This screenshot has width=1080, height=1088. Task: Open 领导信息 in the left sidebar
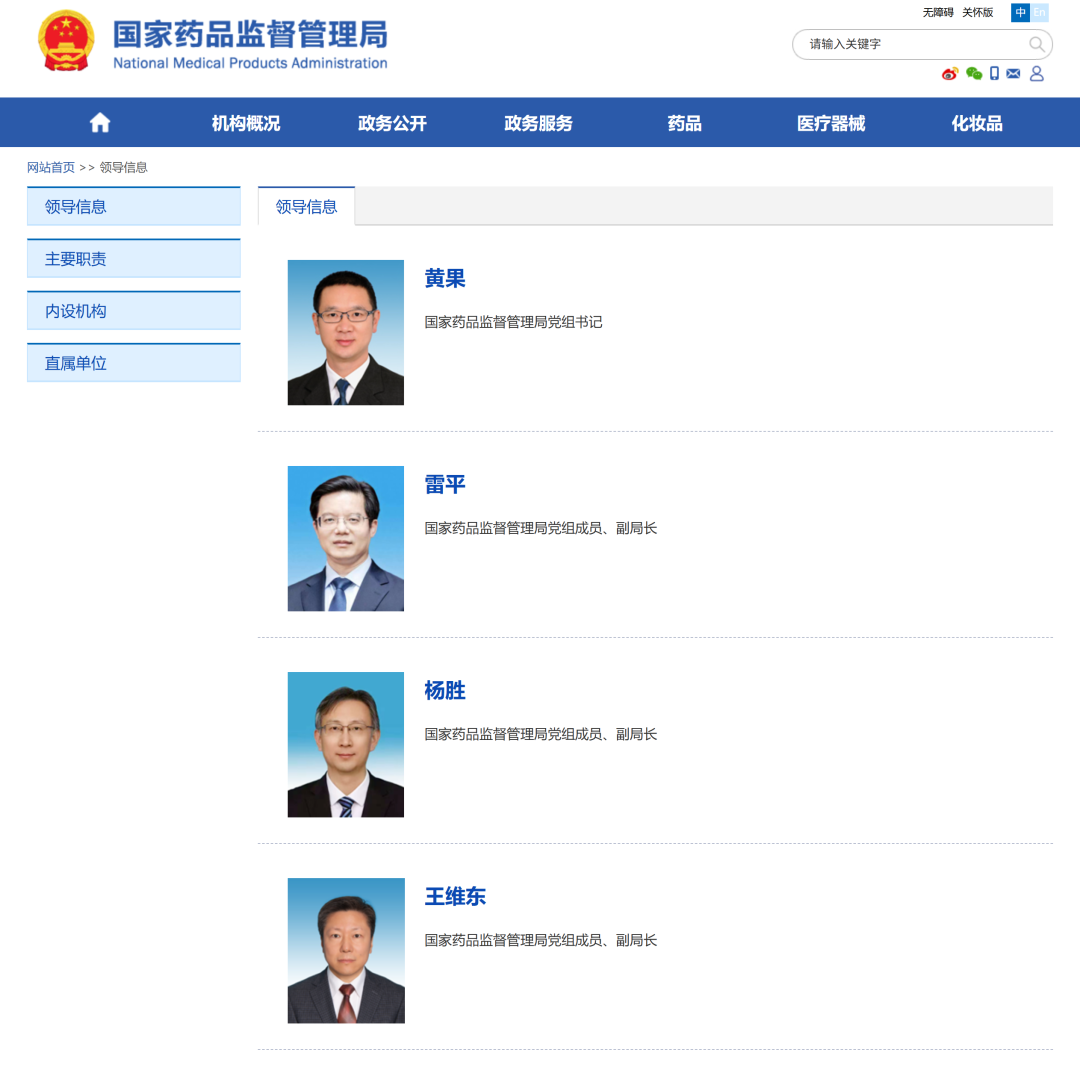[x=134, y=206]
